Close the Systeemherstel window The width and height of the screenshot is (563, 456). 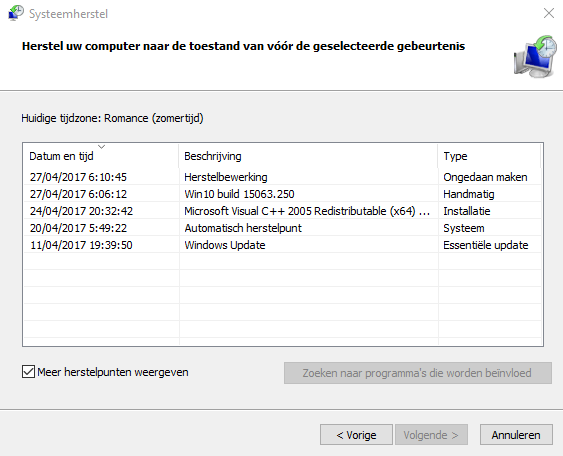[549, 13]
